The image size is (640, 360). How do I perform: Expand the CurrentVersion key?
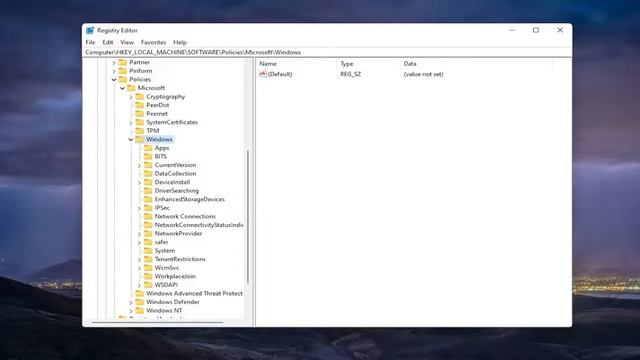140,165
